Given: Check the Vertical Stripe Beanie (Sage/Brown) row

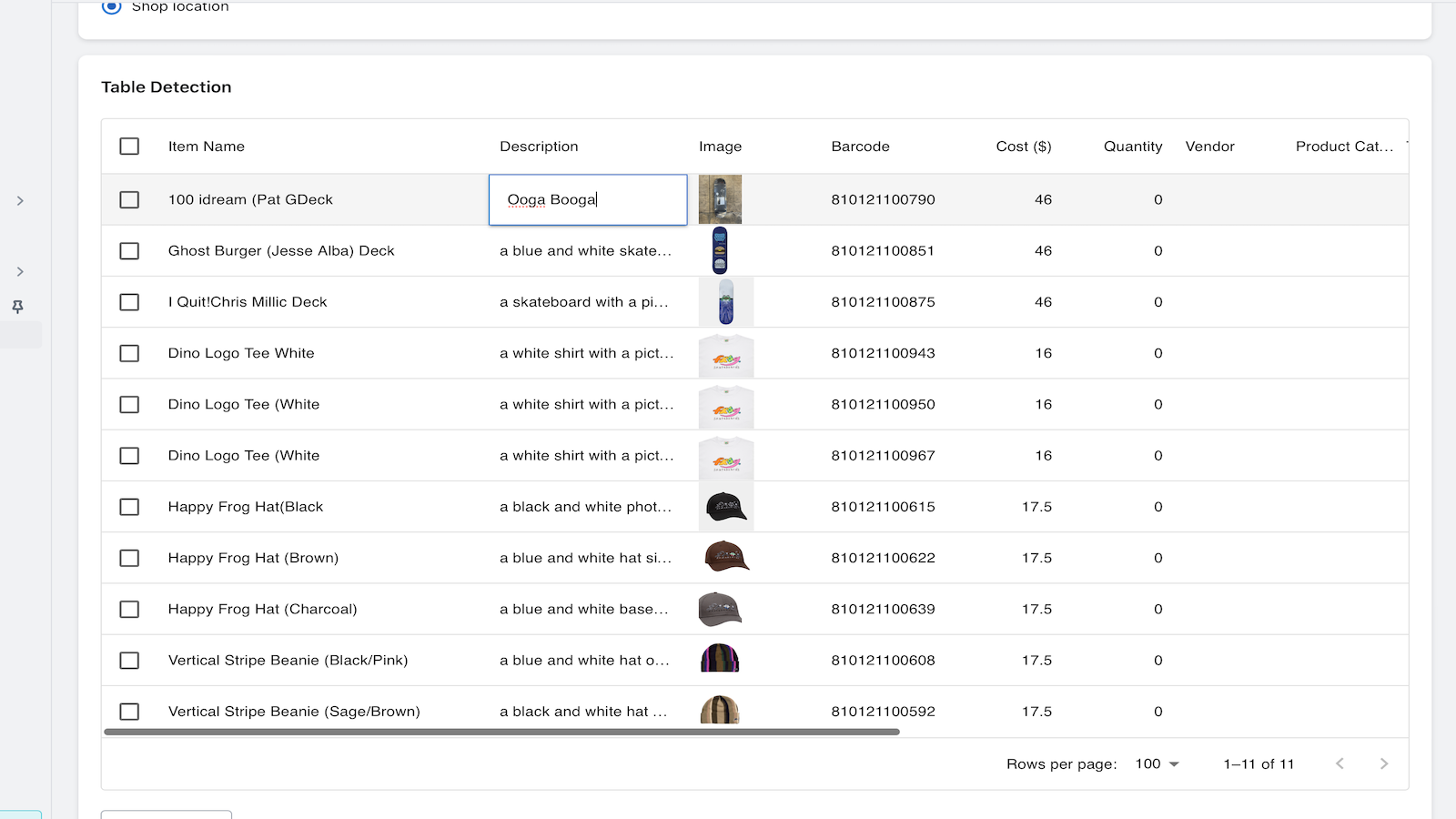Looking at the screenshot, I should click(129, 712).
